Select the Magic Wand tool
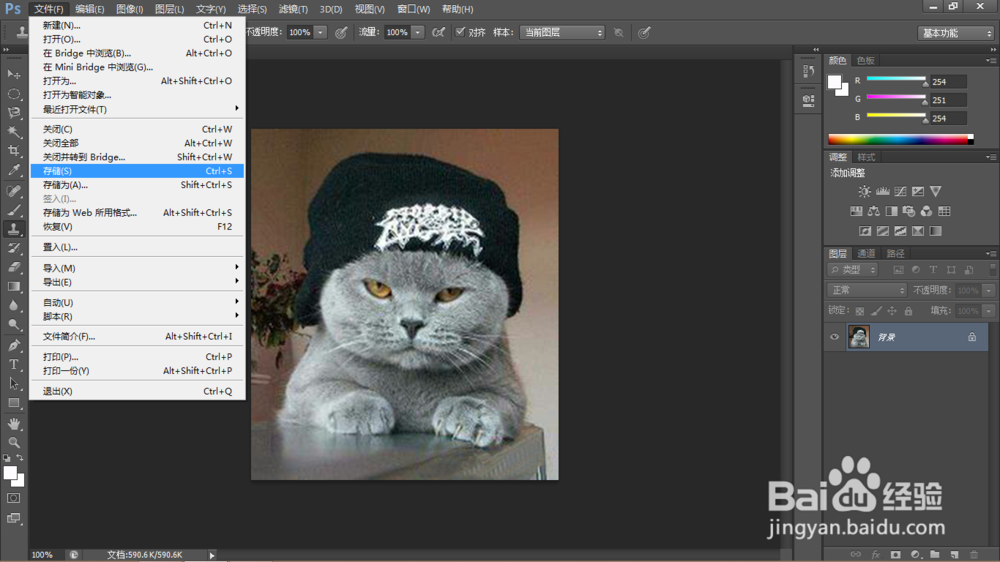This screenshot has width=1000, height=562. pos(13,132)
